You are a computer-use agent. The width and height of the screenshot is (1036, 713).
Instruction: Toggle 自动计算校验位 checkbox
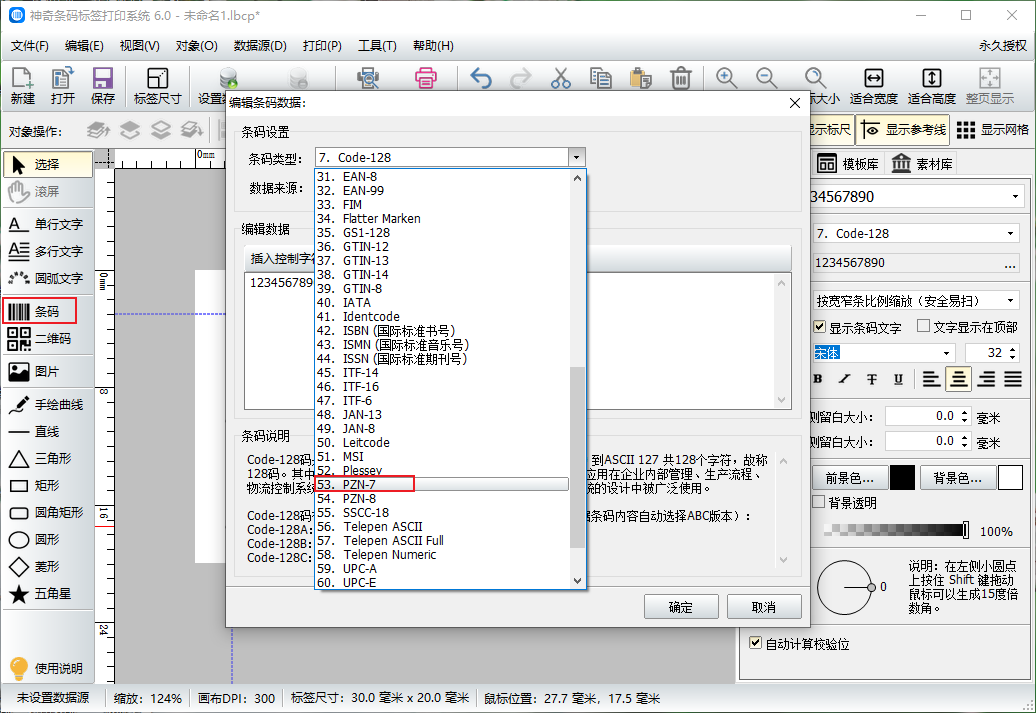pyautogui.click(x=756, y=644)
